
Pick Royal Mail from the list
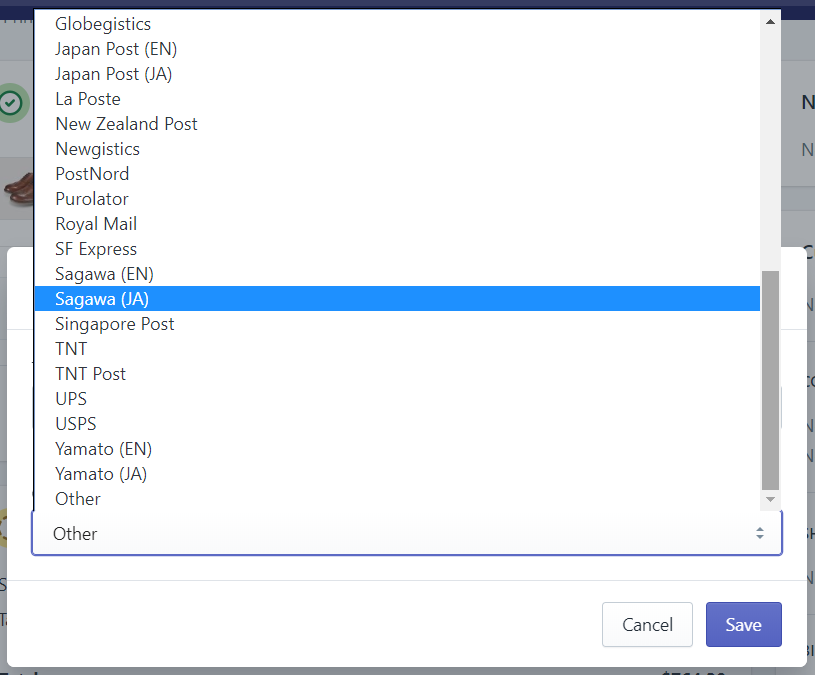click(397, 223)
